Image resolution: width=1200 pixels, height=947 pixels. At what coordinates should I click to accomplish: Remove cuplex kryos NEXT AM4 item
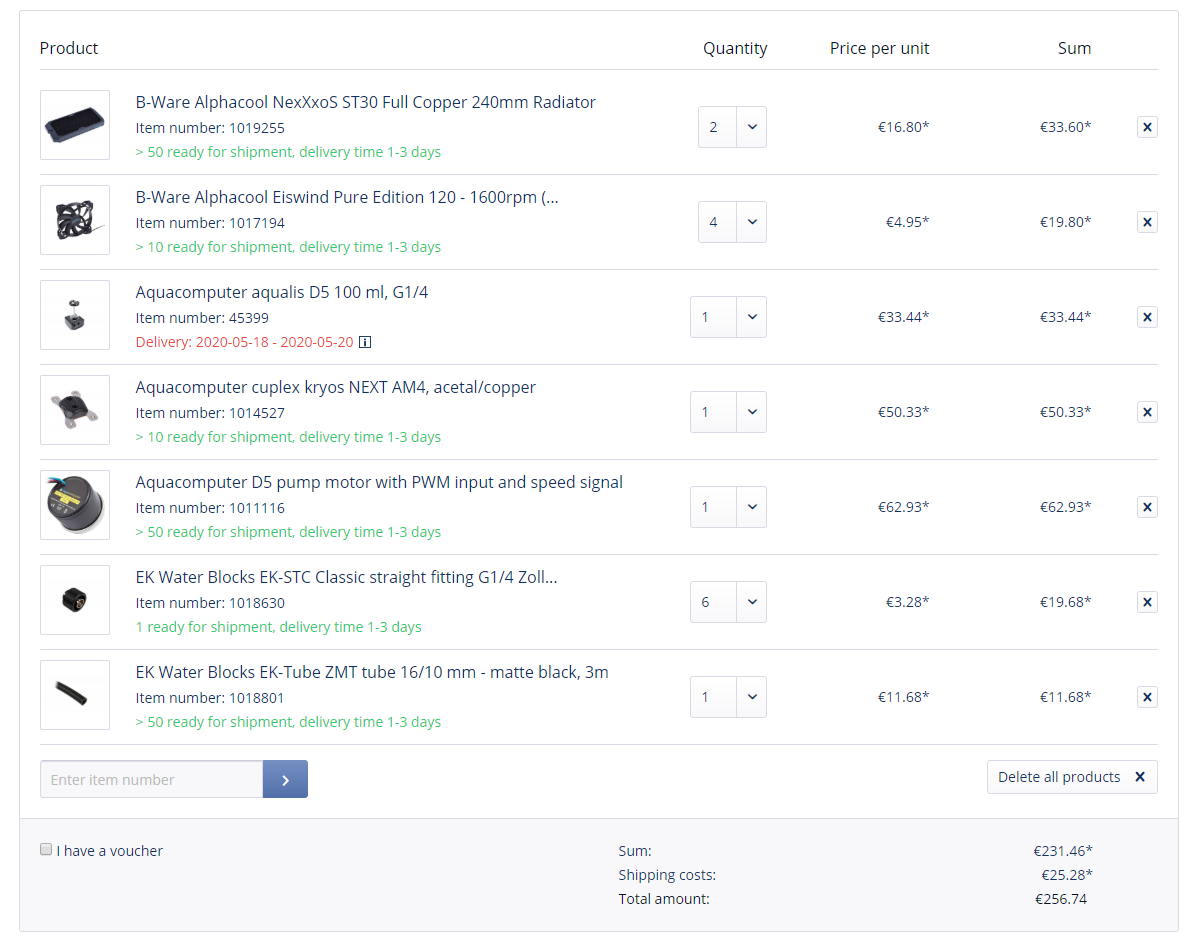click(x=1147, y=412)
